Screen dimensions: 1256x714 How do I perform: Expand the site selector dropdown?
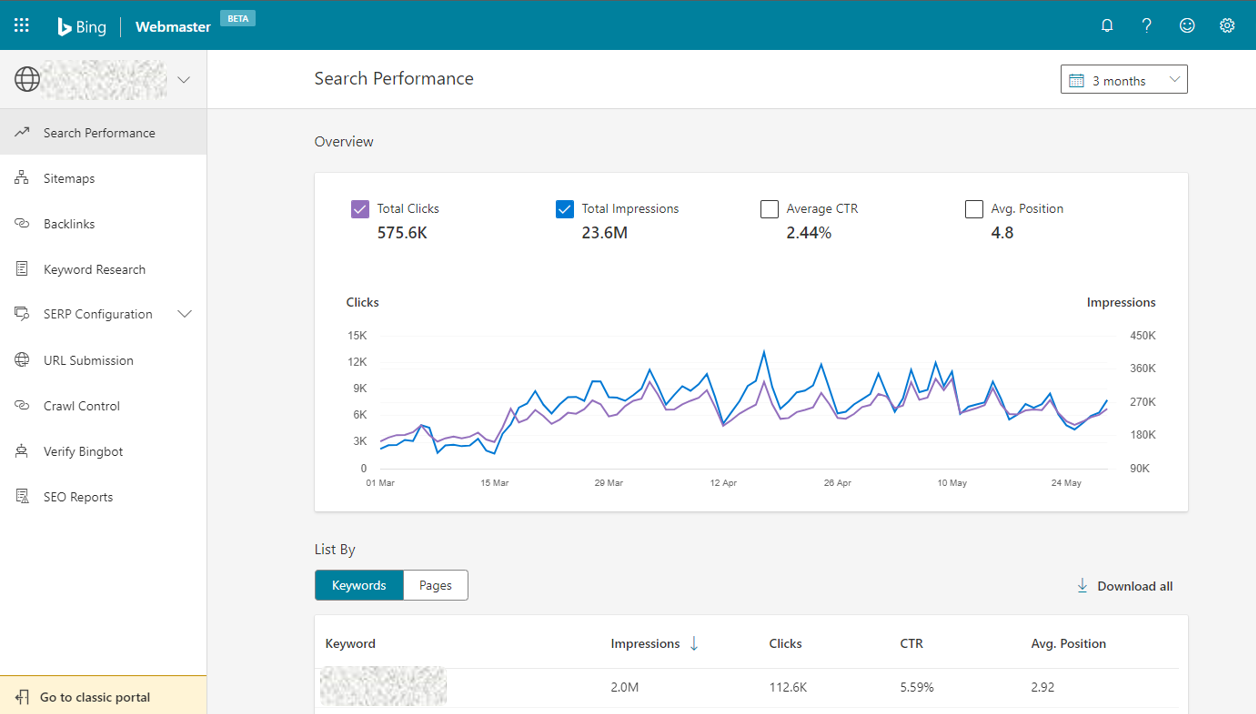[x=183, y=79]
